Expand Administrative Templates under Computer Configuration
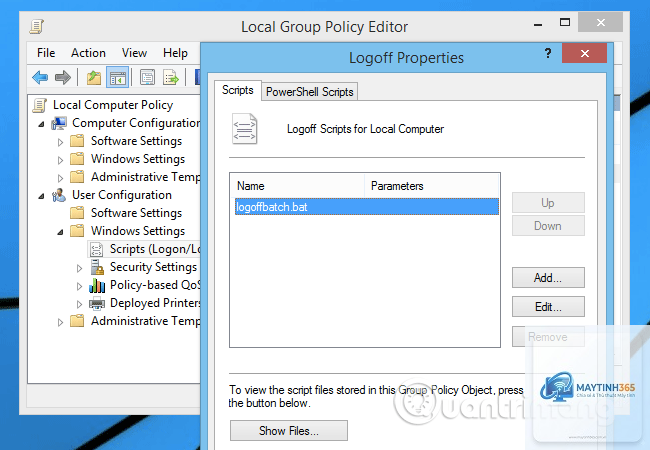Screen dimensions: 650x450 point(61,178)
